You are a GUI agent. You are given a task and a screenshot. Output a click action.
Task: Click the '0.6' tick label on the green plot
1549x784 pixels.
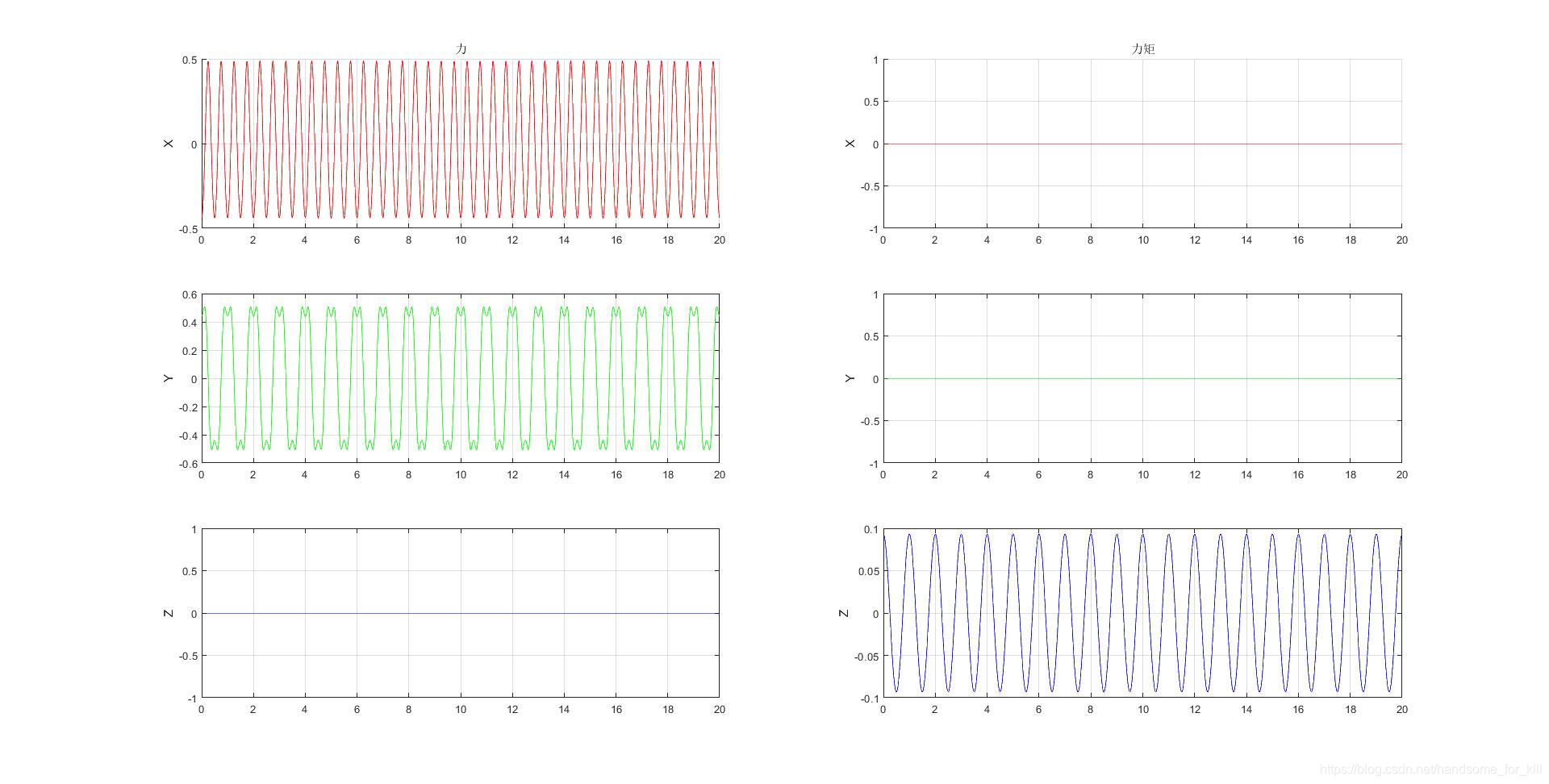click(x=190, y=295)
